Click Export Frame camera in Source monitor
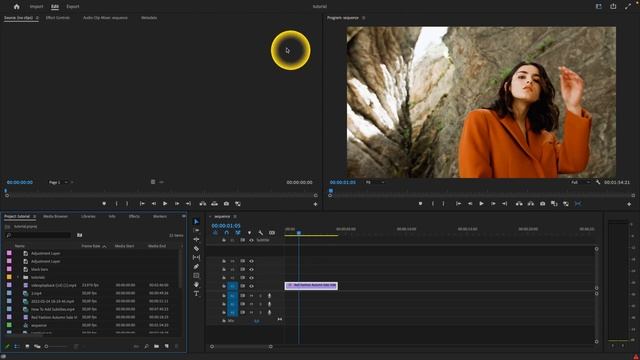 [x=226, y=203]
